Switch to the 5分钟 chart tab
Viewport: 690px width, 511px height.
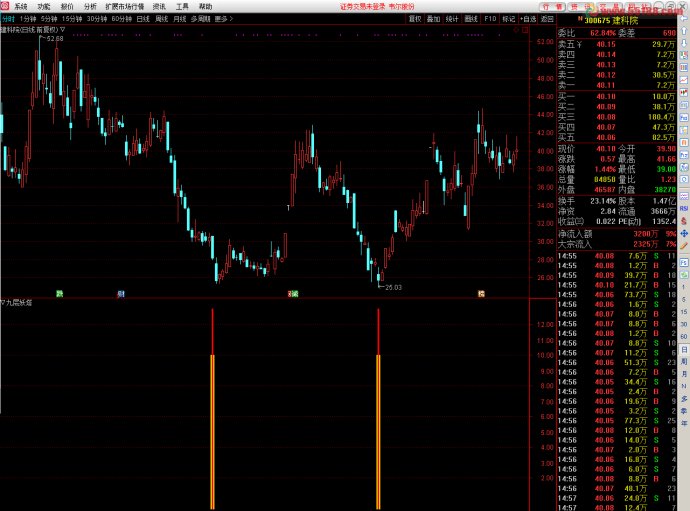point(49,19)
